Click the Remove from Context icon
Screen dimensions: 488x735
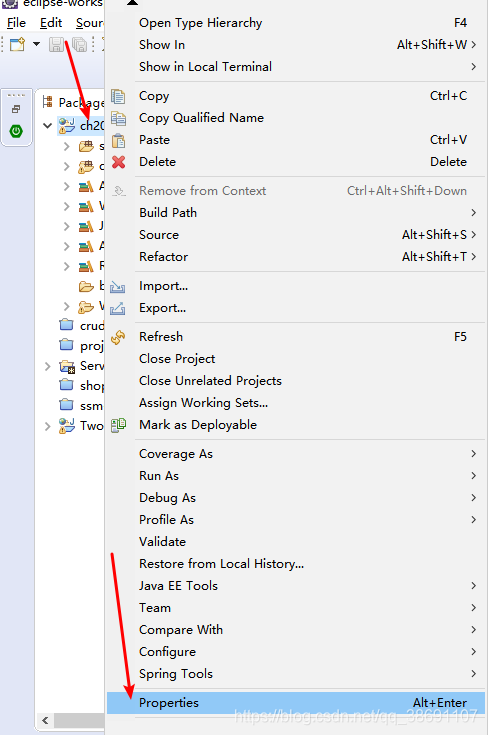[x=119, y=191]
